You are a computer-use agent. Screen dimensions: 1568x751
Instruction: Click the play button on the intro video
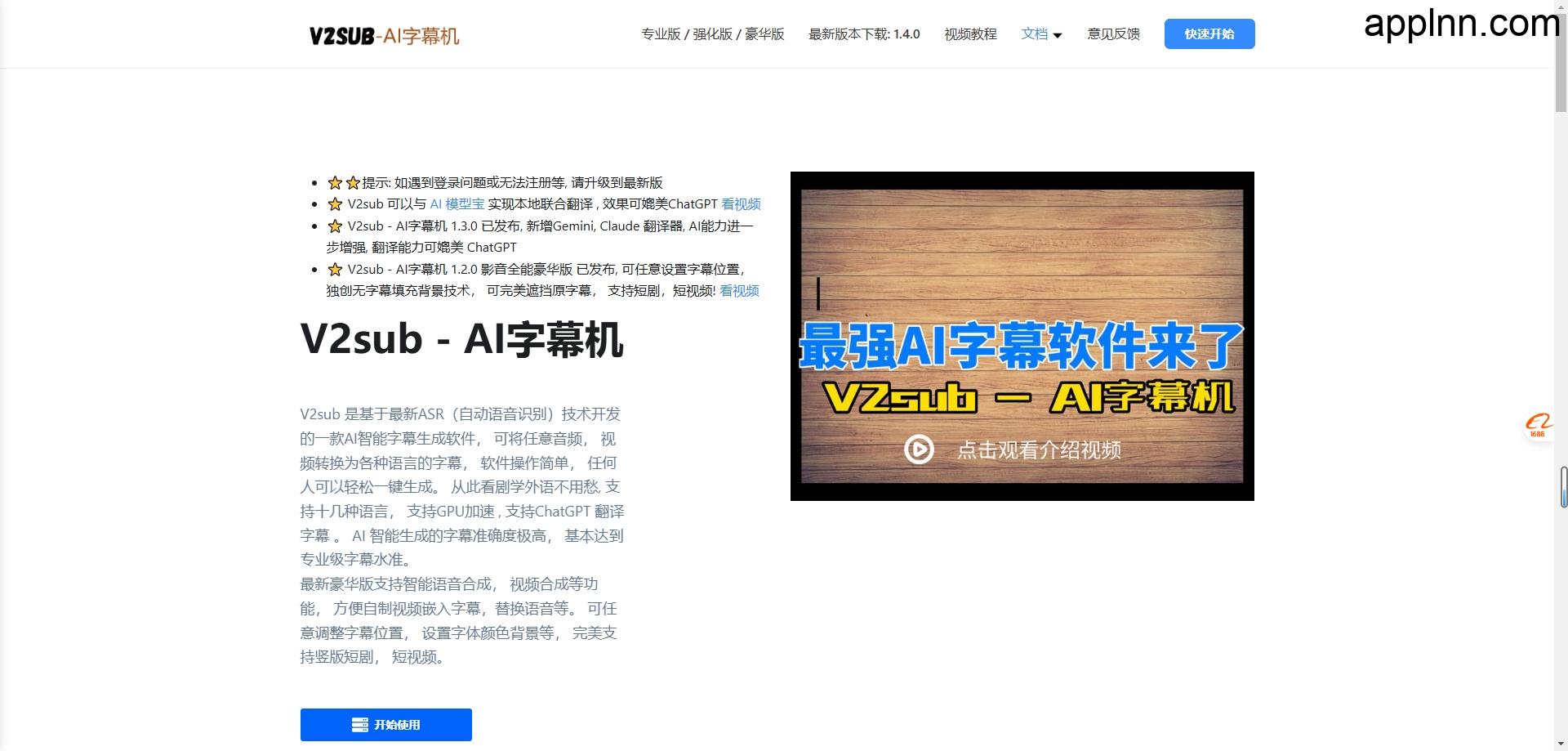click(x=920, y=449)
